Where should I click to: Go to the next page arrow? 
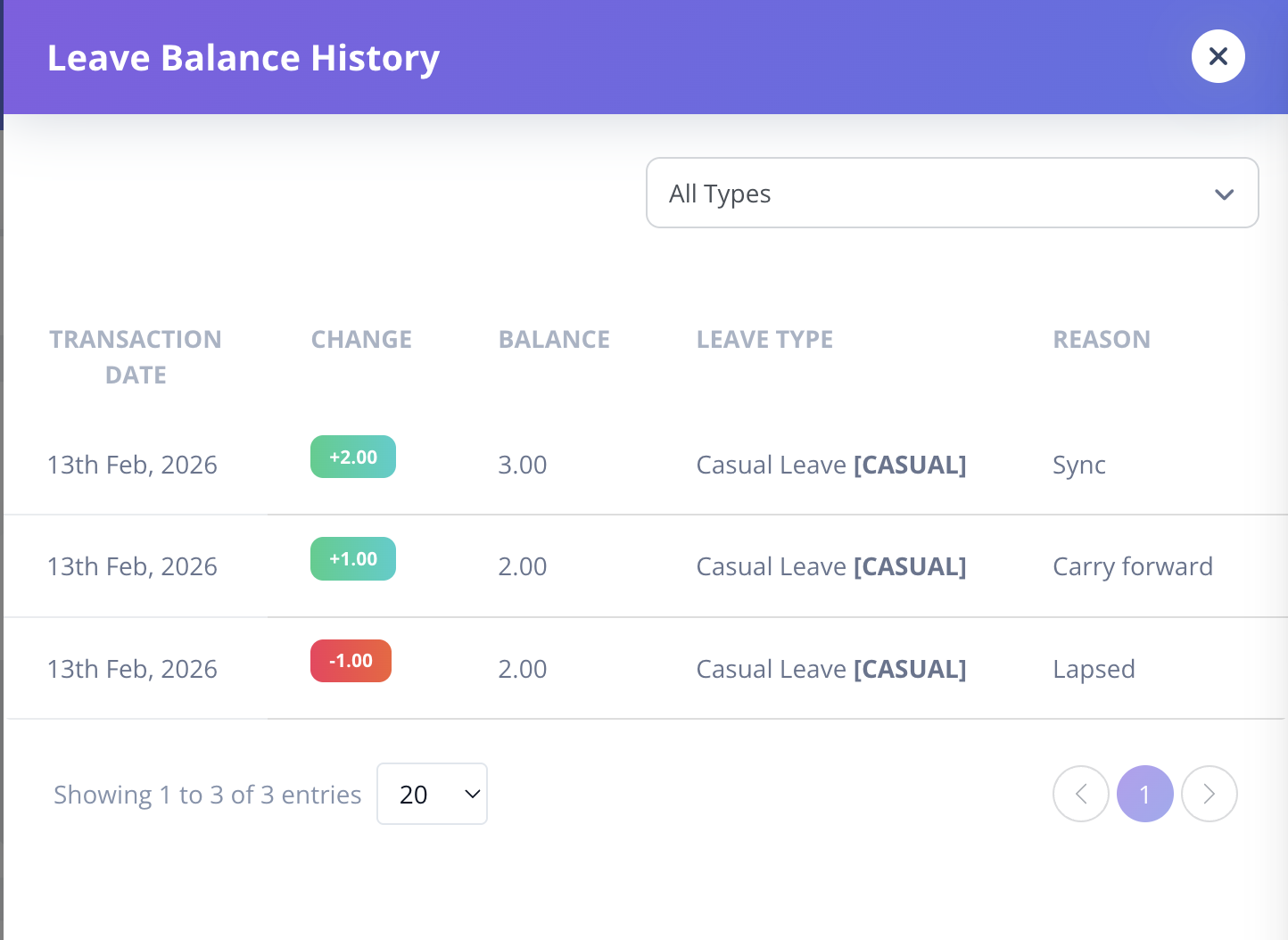[x=1209, y=794]
